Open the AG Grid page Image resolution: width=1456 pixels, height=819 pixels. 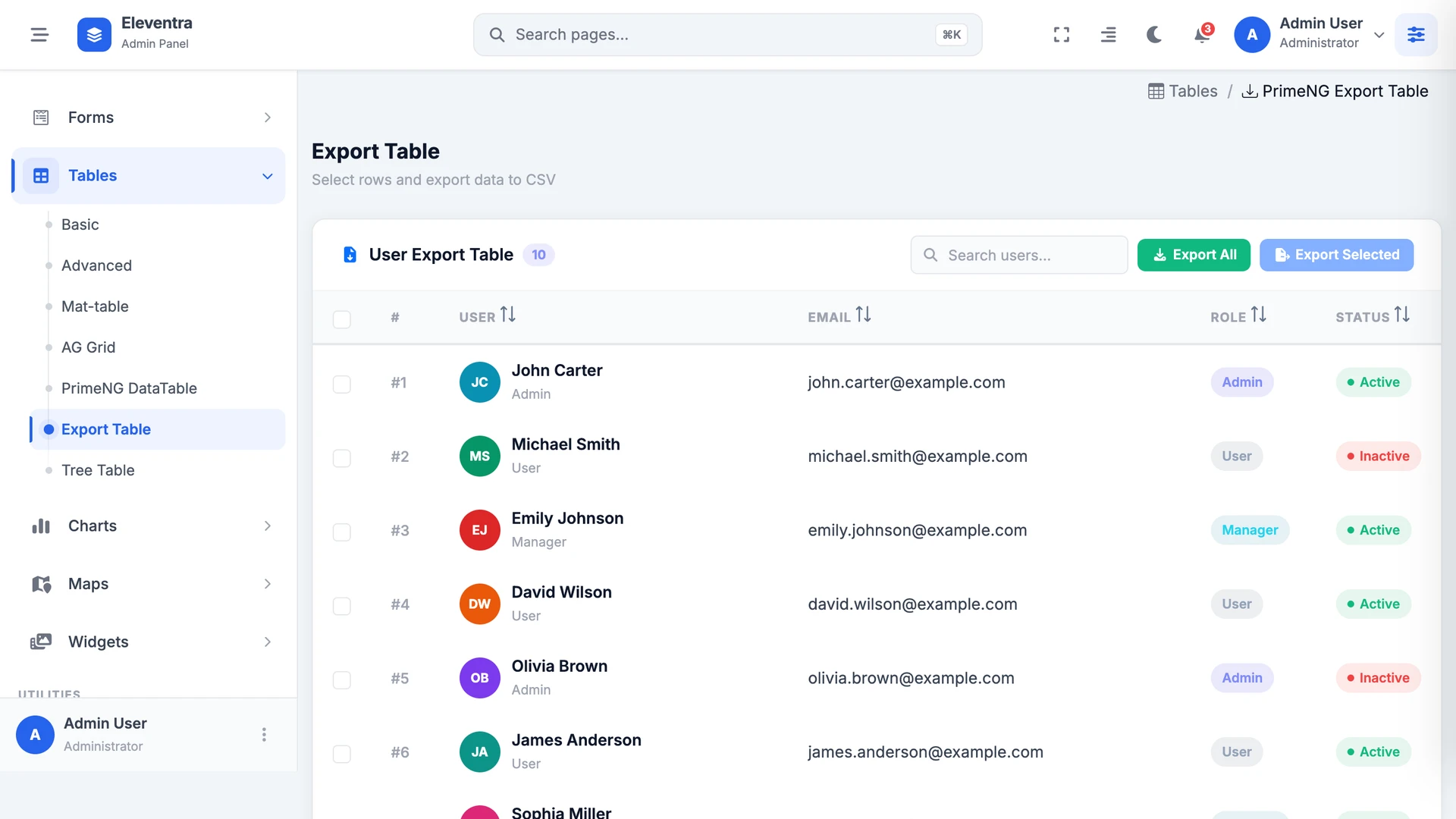pos(88,347)
